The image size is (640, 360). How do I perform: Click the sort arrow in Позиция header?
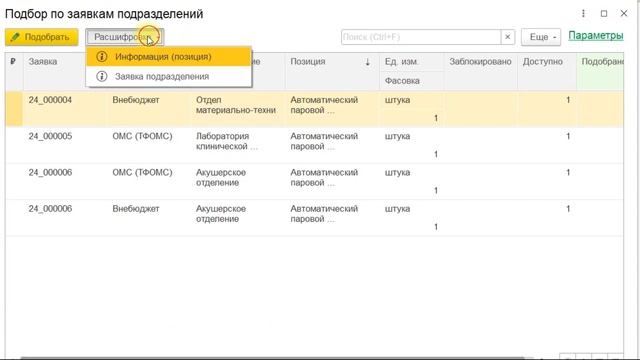(x=367, y=62)
